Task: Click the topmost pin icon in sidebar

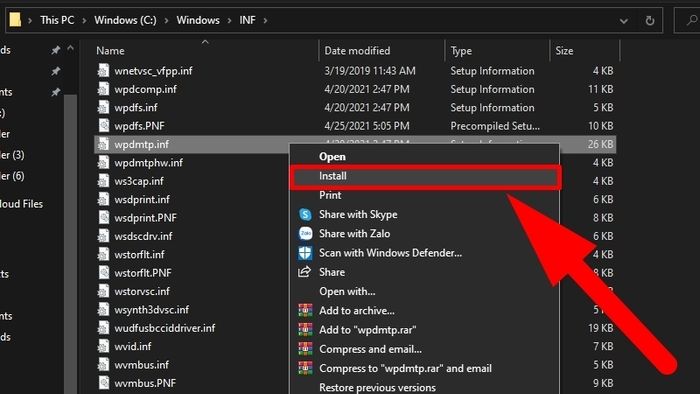Action: coord(55,50)
